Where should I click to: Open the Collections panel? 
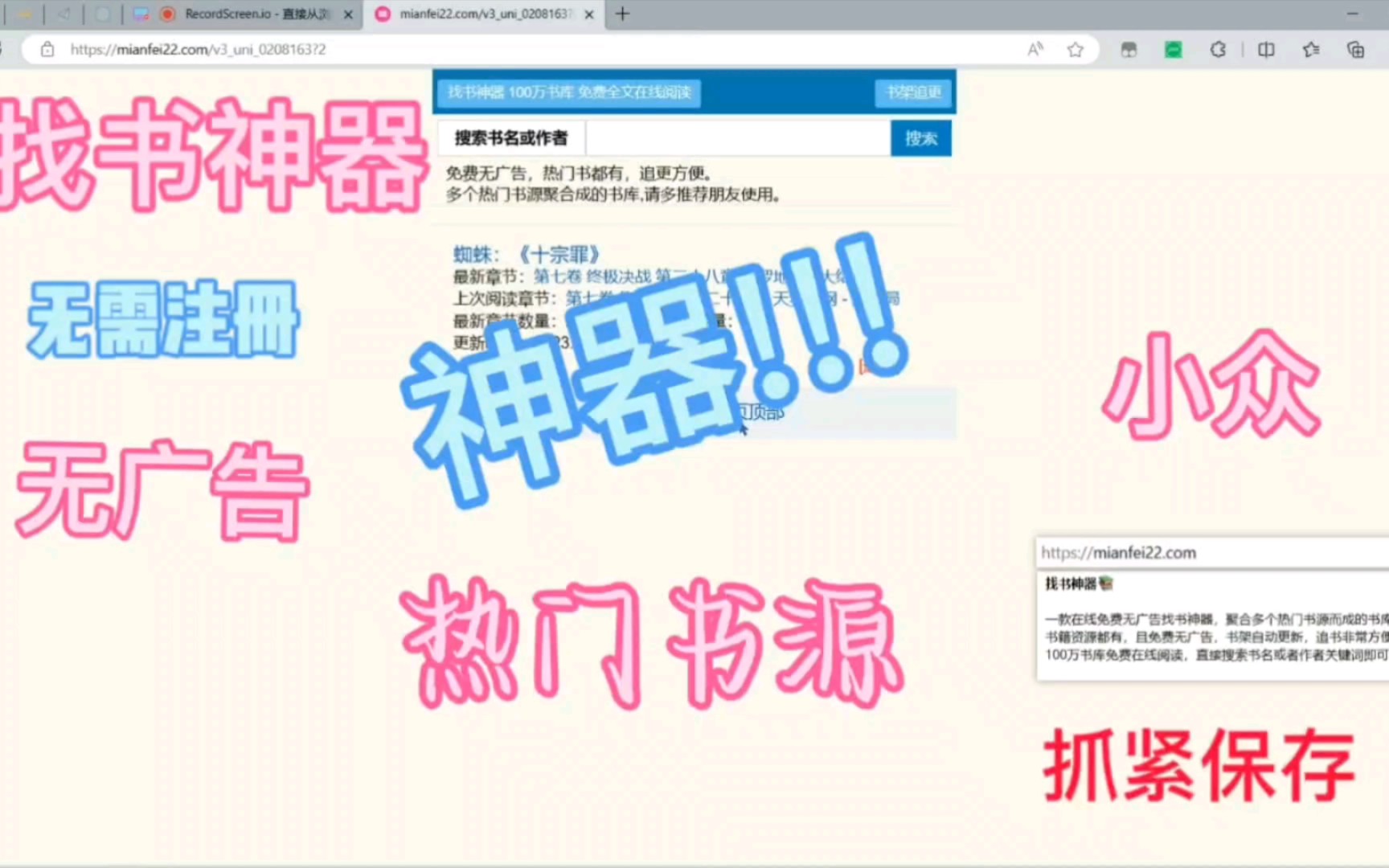(x=1355, y=50)
